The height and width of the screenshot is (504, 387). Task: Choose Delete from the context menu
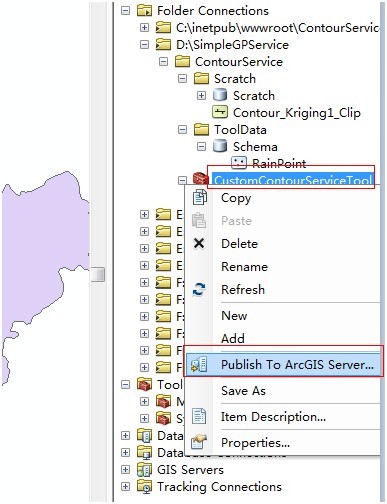coord(239,244)
